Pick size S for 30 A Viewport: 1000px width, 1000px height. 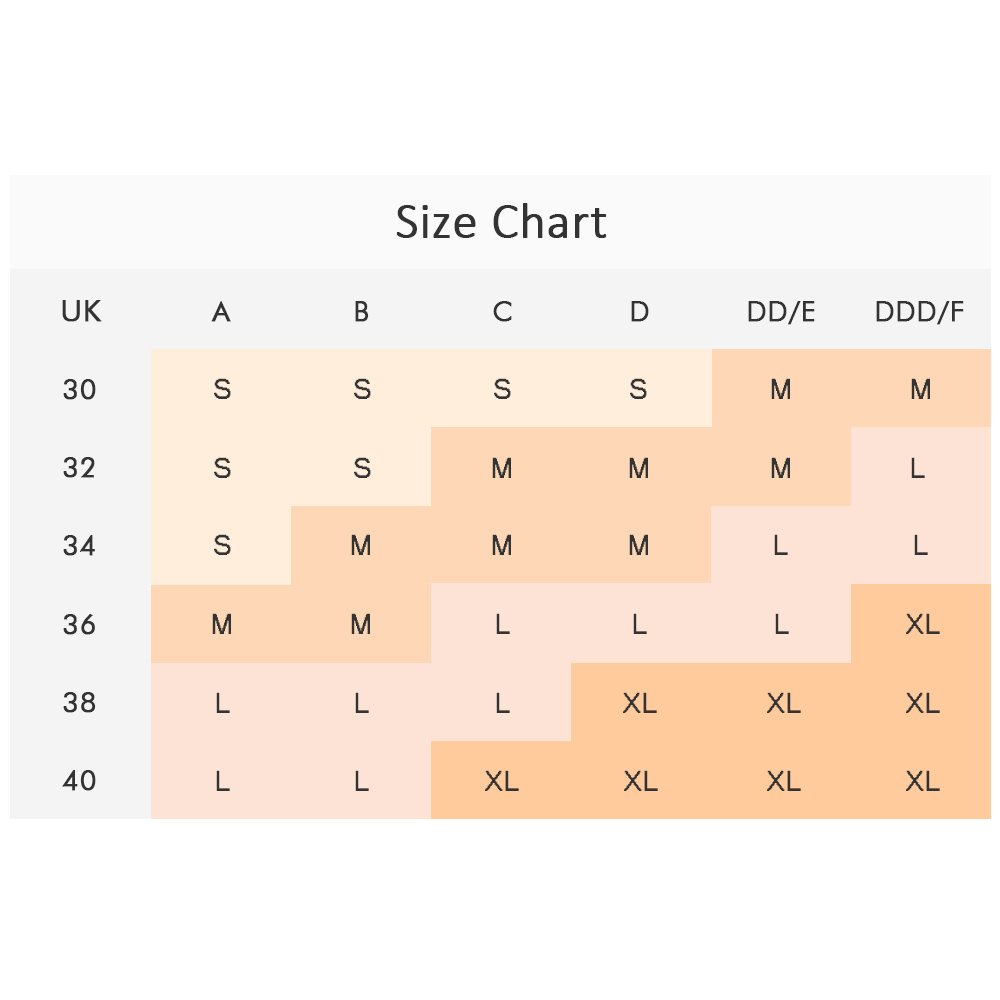(222, 389)
